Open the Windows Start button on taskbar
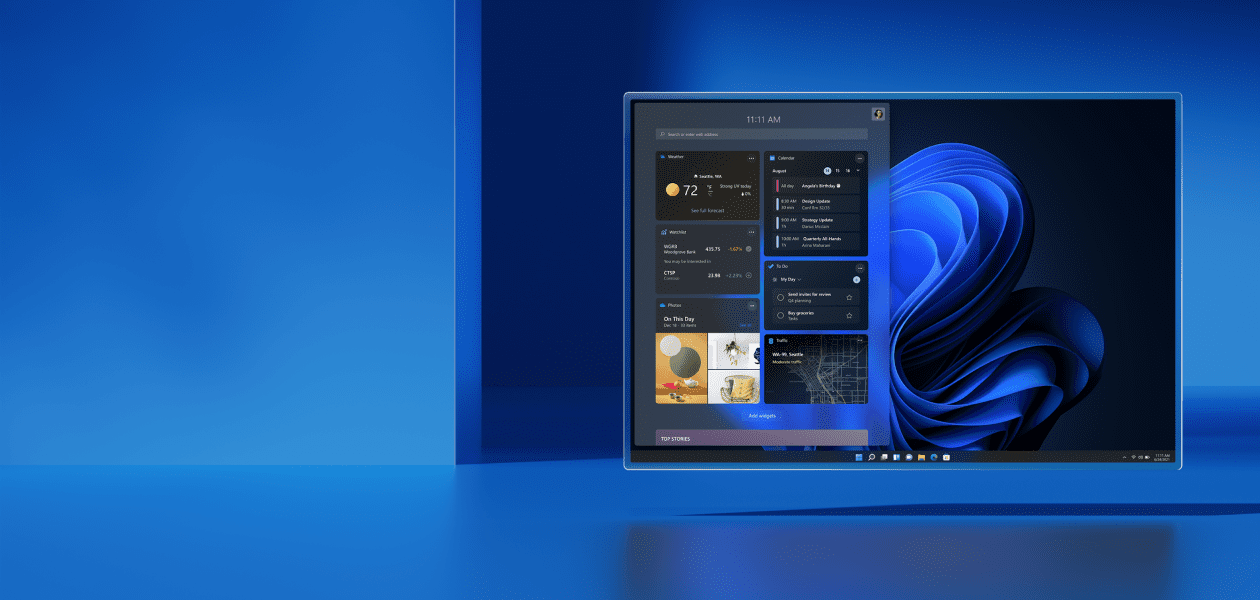The image size is (1260, 600). [x=859, y=457]
